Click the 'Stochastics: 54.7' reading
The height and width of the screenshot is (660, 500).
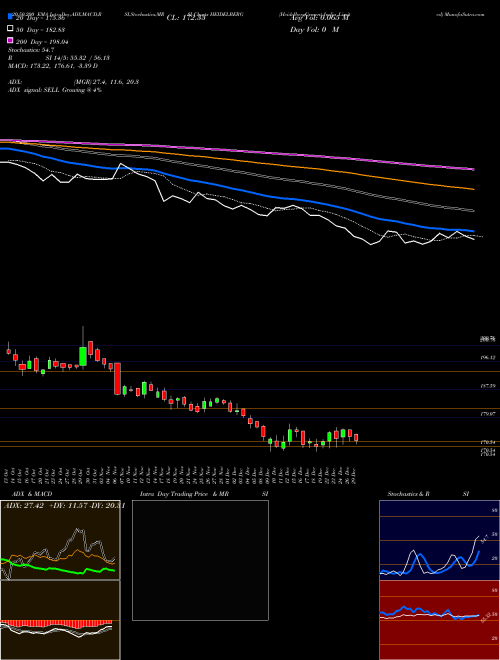click(x=32, y=50)
